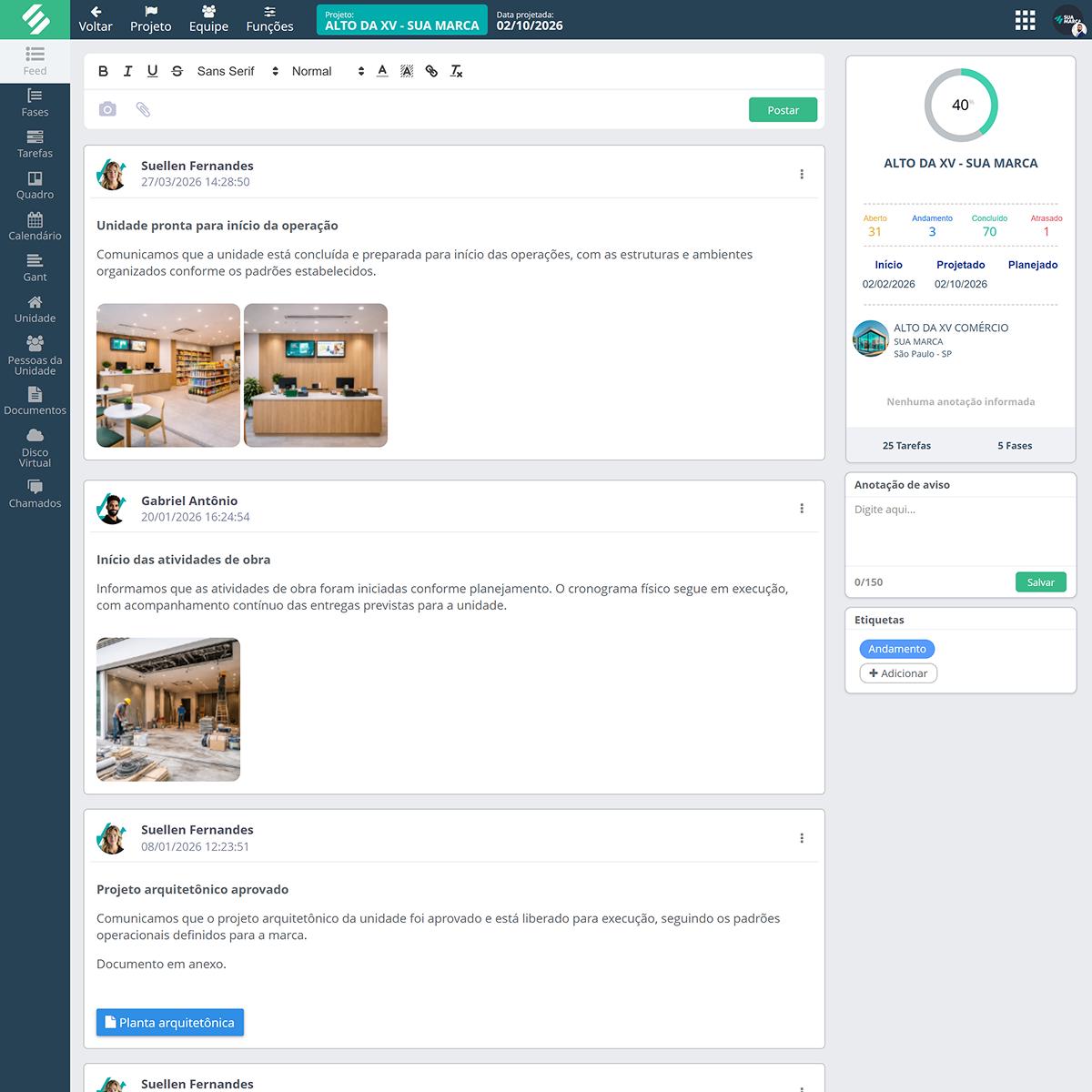Image resolution: width=1092 pixels, height=1092 pixels.
Task: Insert a link using the link icon
Action: 431,70
